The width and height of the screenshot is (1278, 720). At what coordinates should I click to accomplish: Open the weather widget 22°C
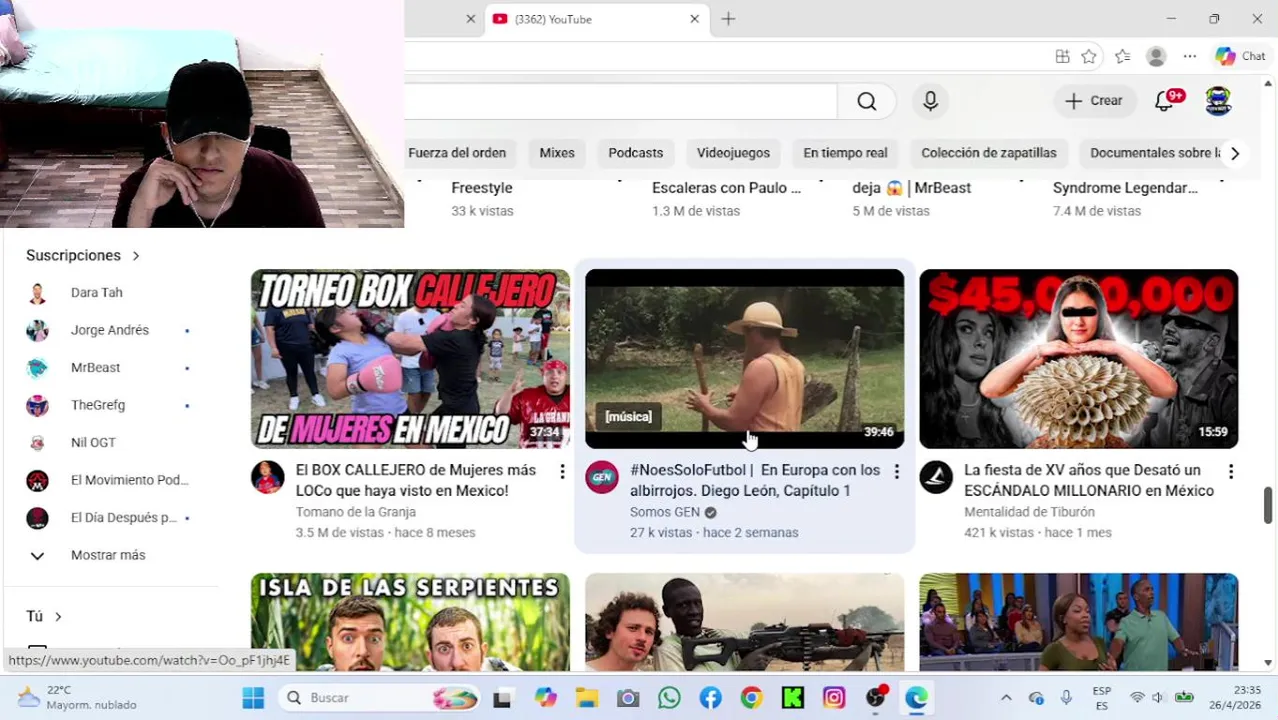click(77, 697)
